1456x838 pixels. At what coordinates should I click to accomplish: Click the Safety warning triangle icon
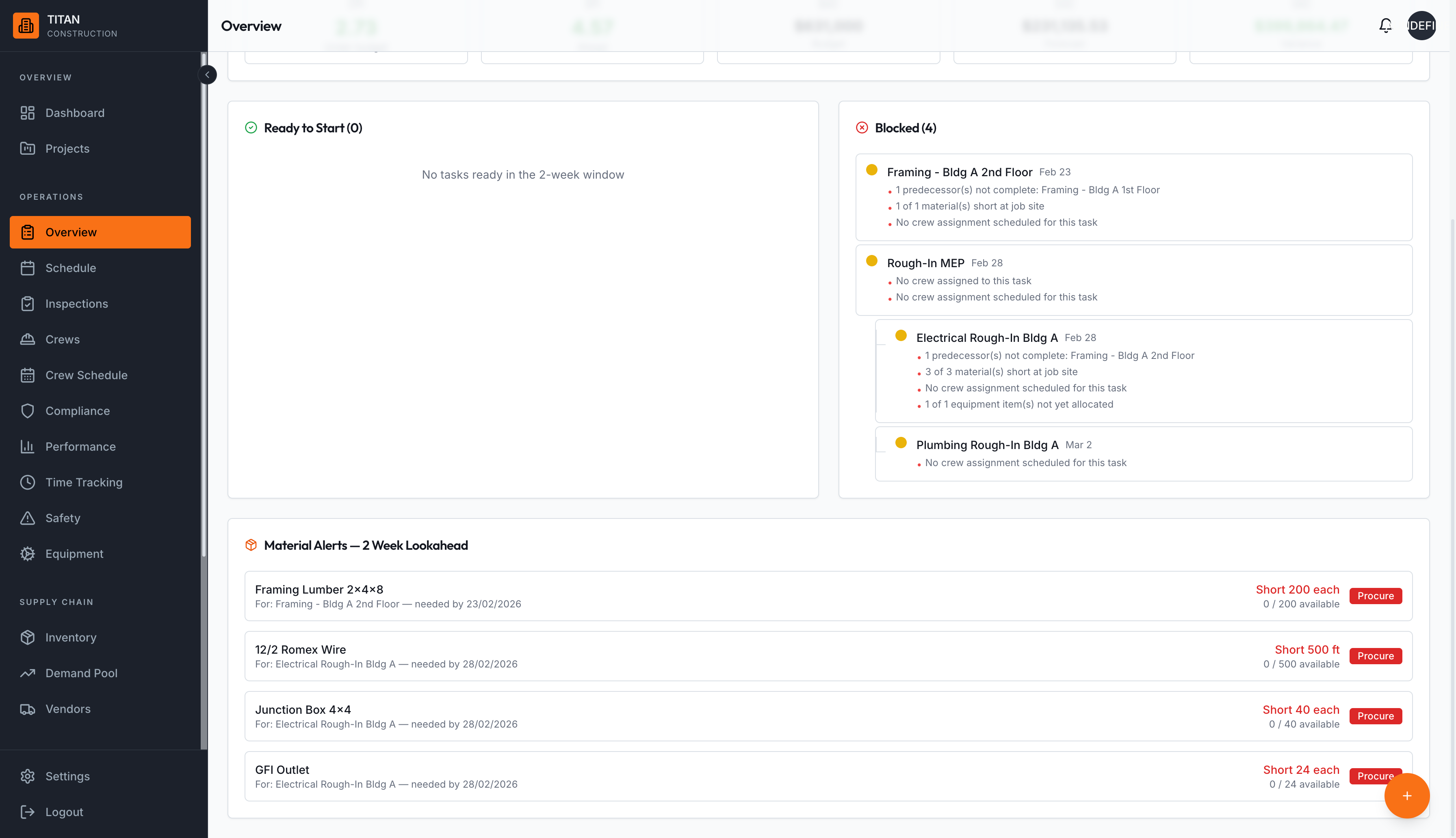(x=28, y=518)
